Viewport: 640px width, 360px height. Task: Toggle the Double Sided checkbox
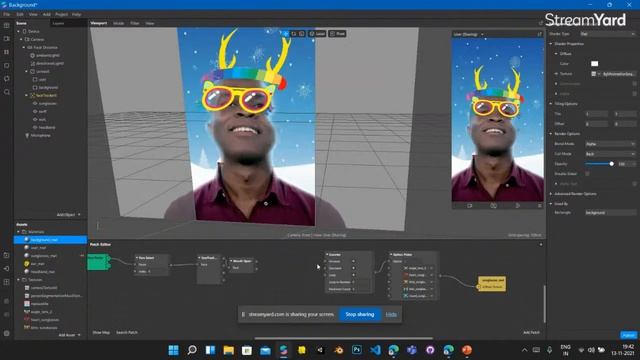click(587, 174)
